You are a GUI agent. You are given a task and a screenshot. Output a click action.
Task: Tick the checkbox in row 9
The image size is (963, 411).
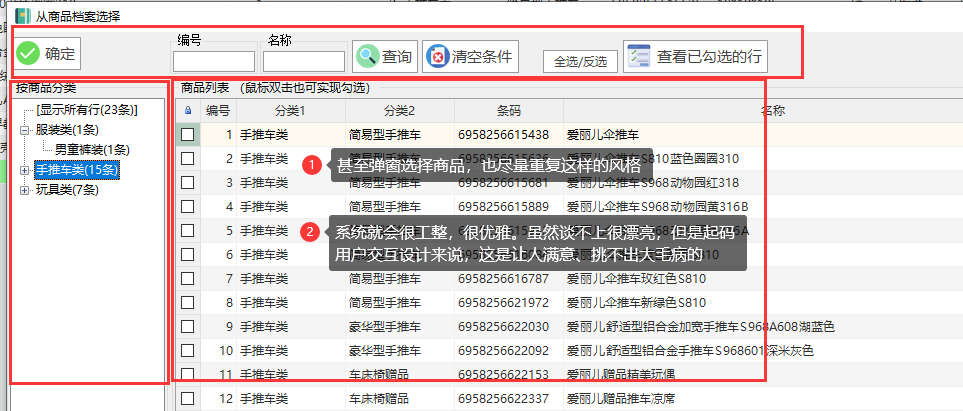[187, 326]
